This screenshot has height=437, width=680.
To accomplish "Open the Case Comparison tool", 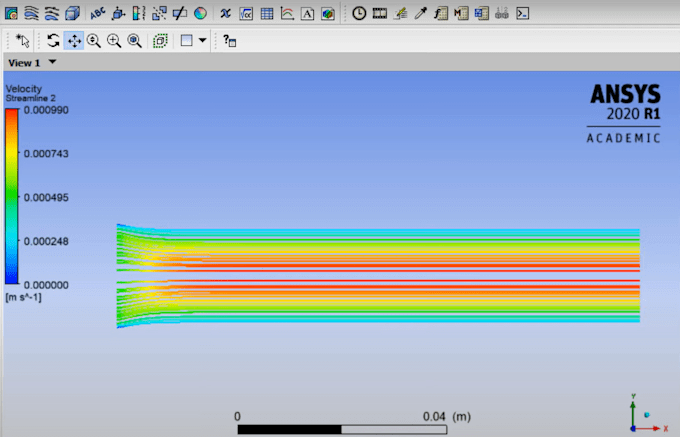I will point(502,13).
